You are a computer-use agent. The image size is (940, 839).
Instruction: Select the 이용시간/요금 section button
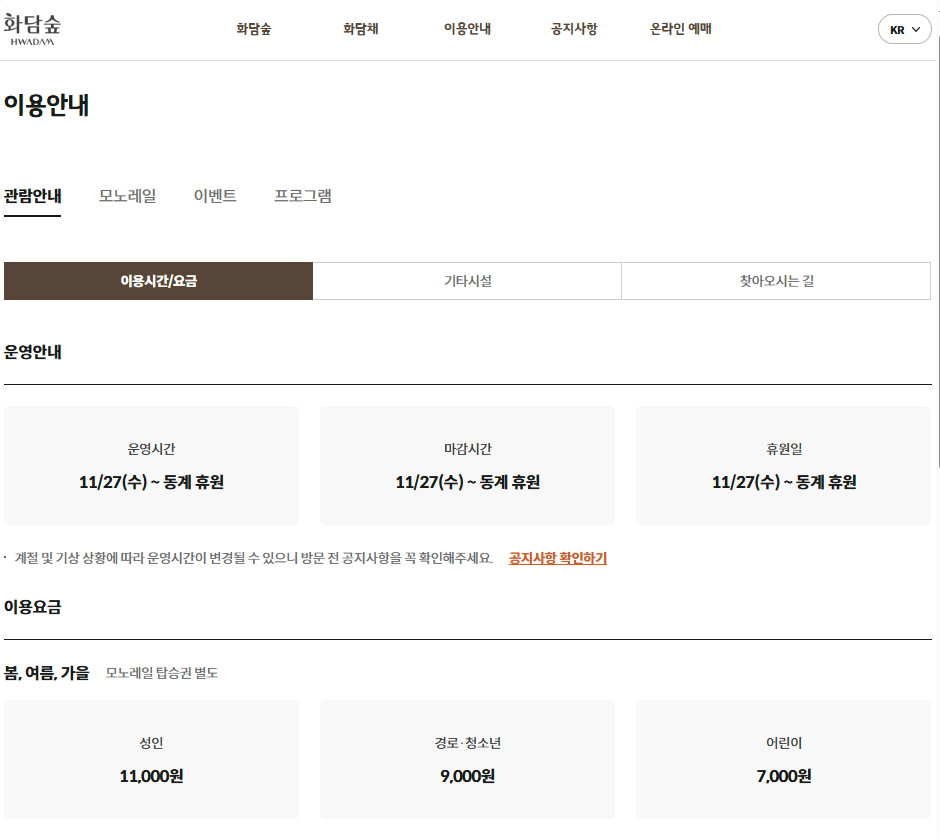point(158,280)
